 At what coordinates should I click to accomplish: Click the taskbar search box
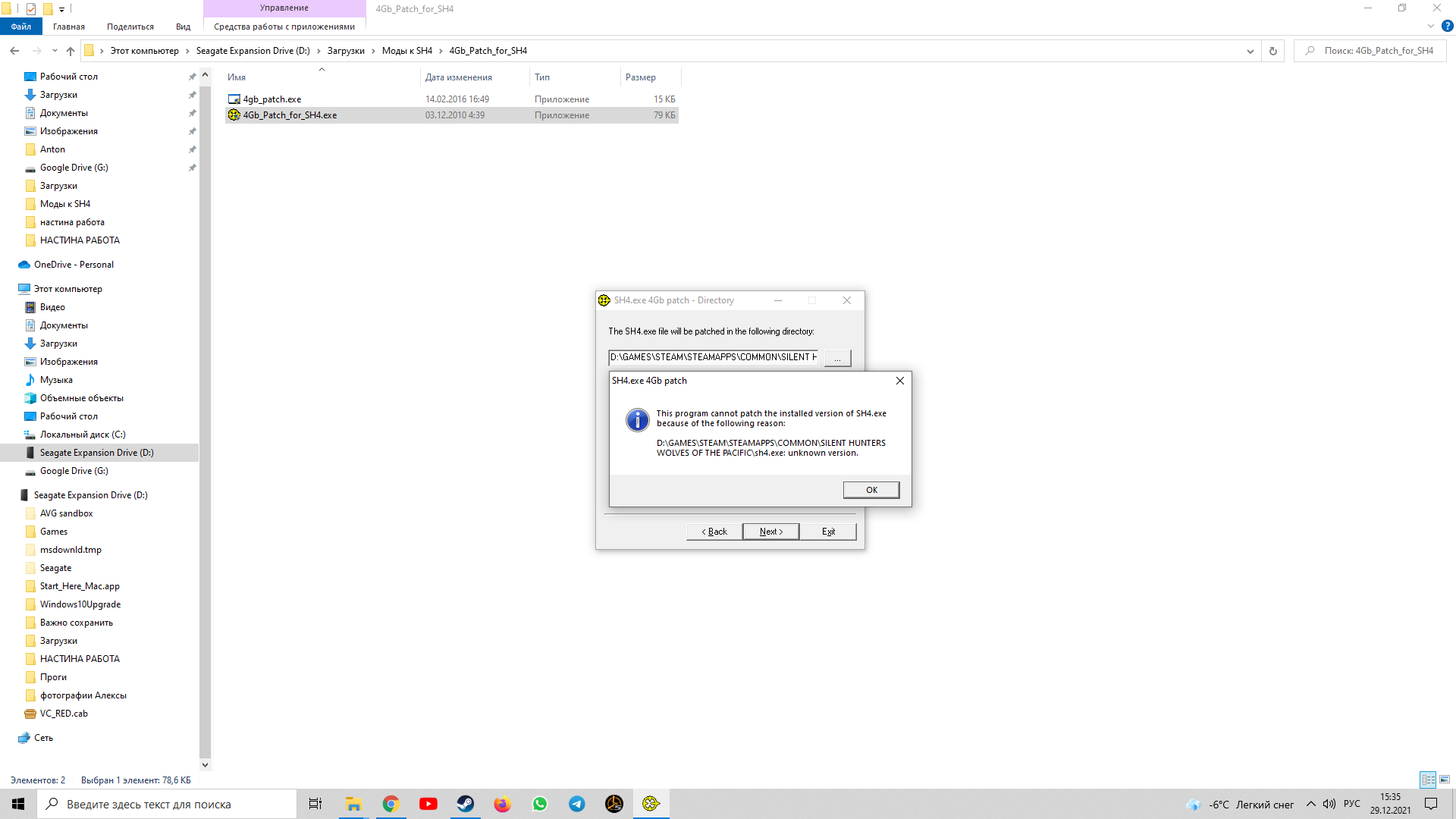pos(167,804)
